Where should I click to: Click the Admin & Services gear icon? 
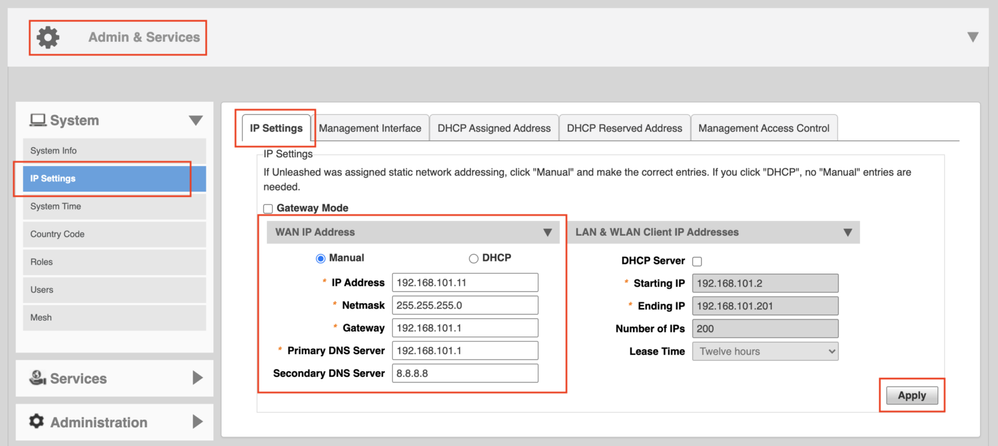point(48,37)
